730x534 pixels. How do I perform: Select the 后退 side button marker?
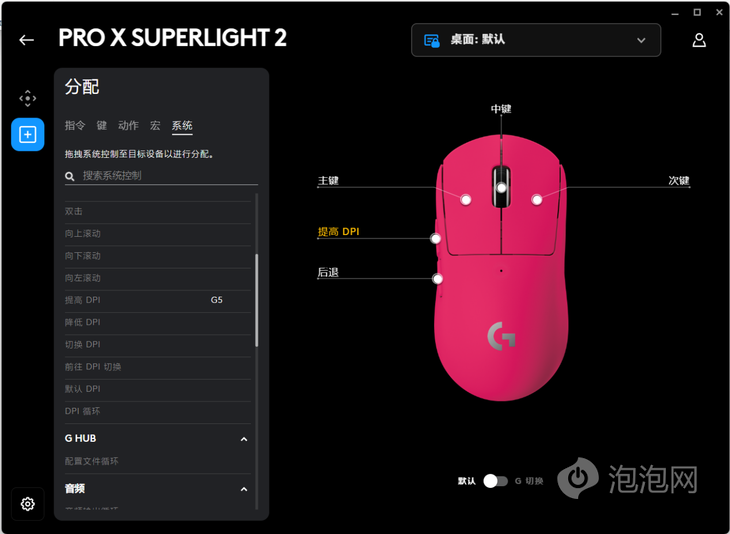pyautogui.click(x=437, y=279)
